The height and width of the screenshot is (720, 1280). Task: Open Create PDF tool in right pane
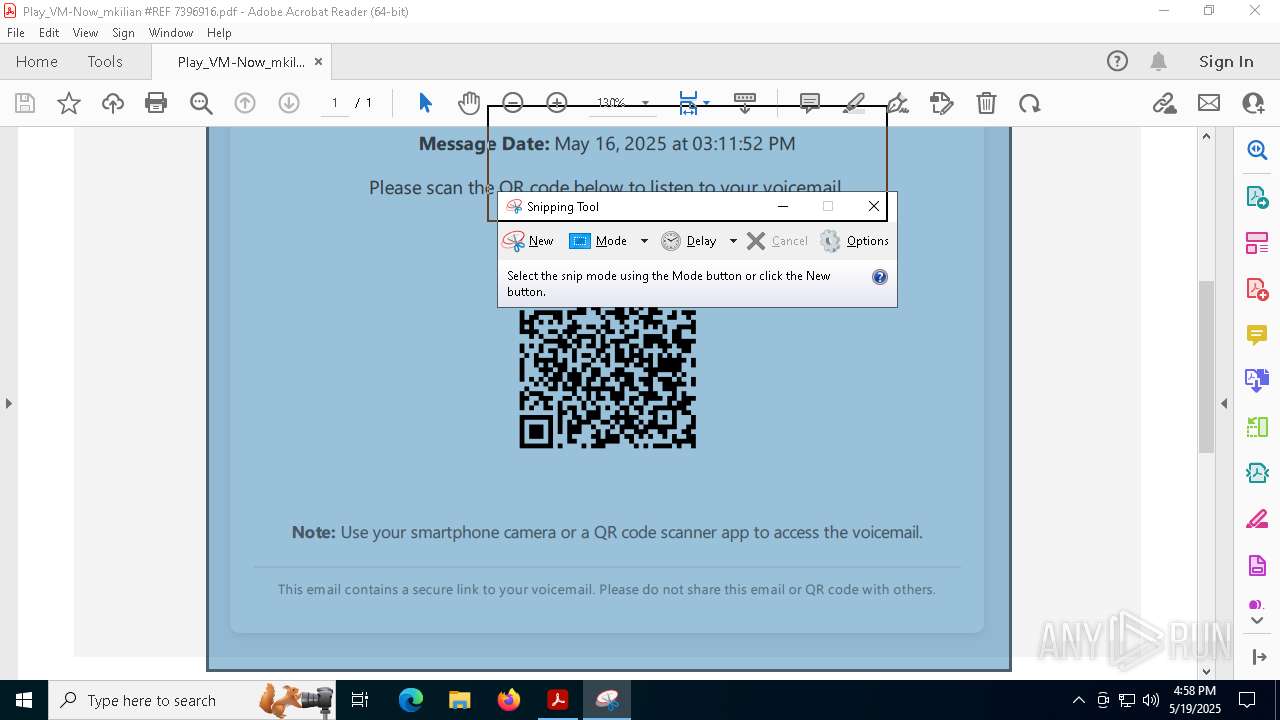point(1257,289)
